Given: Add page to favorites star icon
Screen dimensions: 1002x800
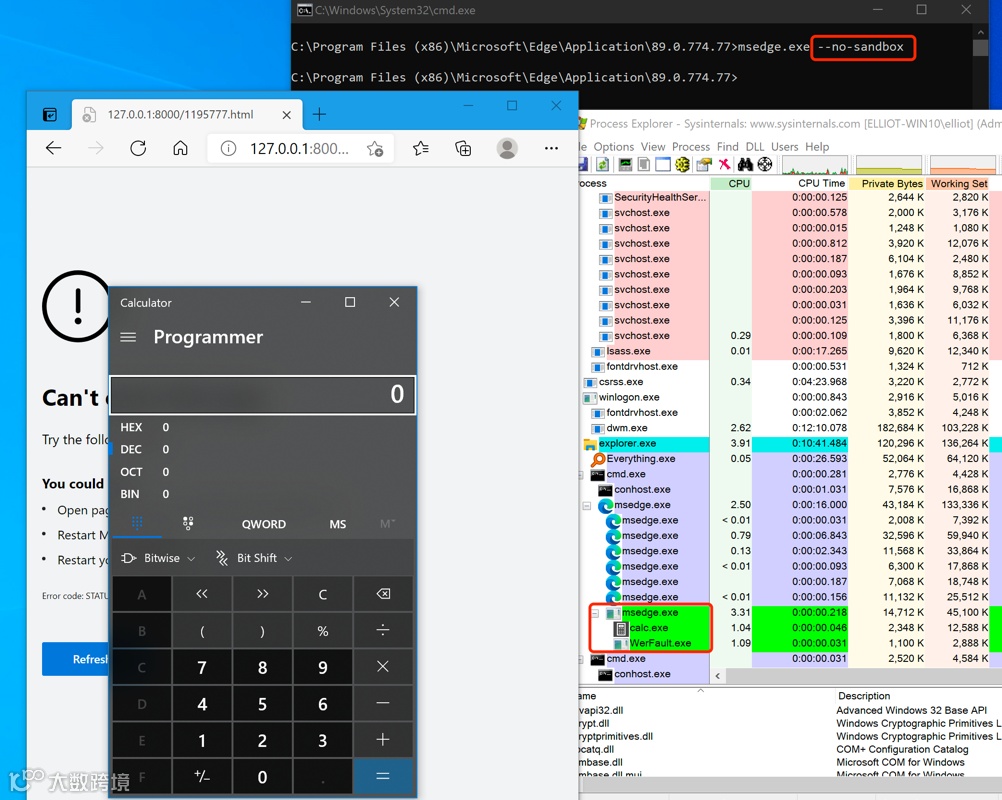Looking at the screenshot, I should (x=375, y=149).
